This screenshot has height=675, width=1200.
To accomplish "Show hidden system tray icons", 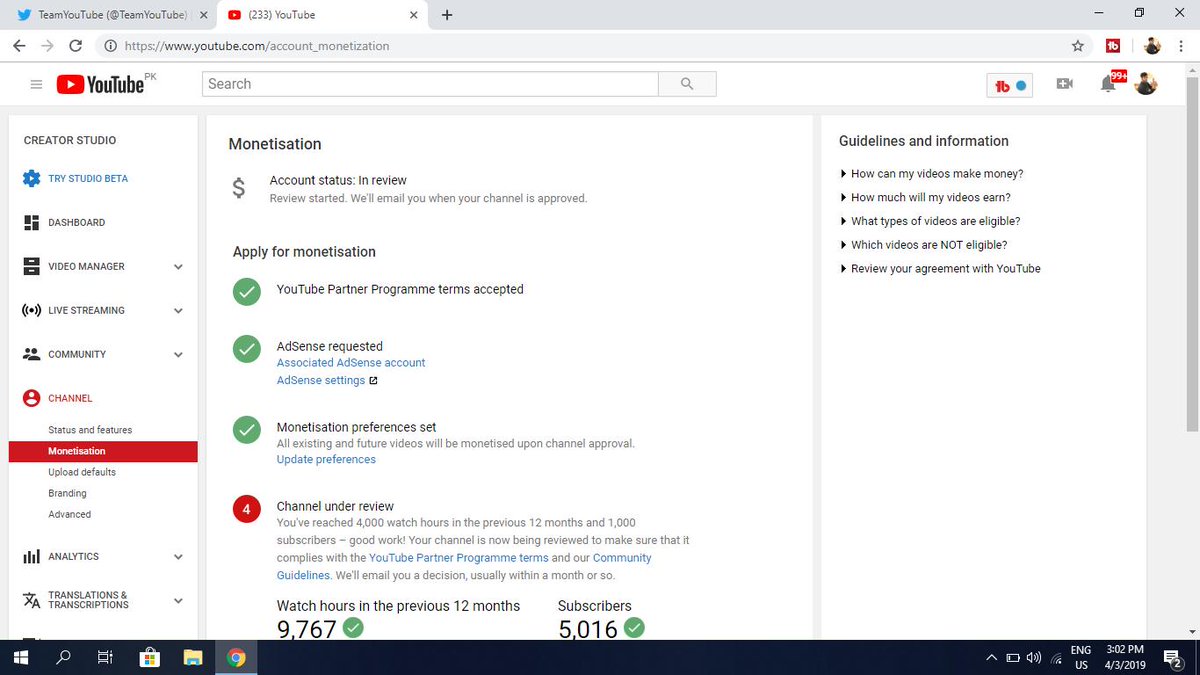I will point(991,657).
